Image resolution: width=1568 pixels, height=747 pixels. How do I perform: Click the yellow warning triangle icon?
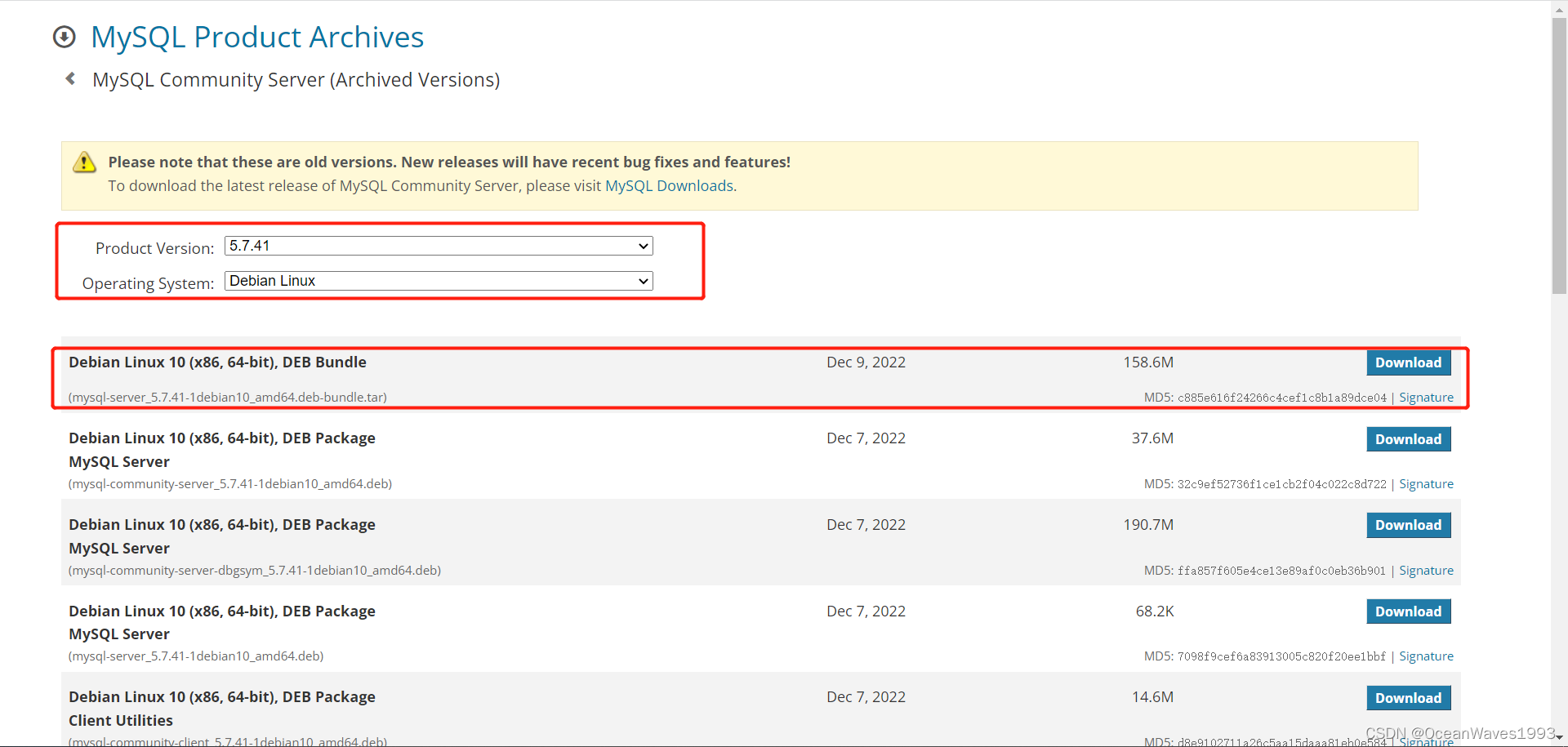click(x=84, y=162)
